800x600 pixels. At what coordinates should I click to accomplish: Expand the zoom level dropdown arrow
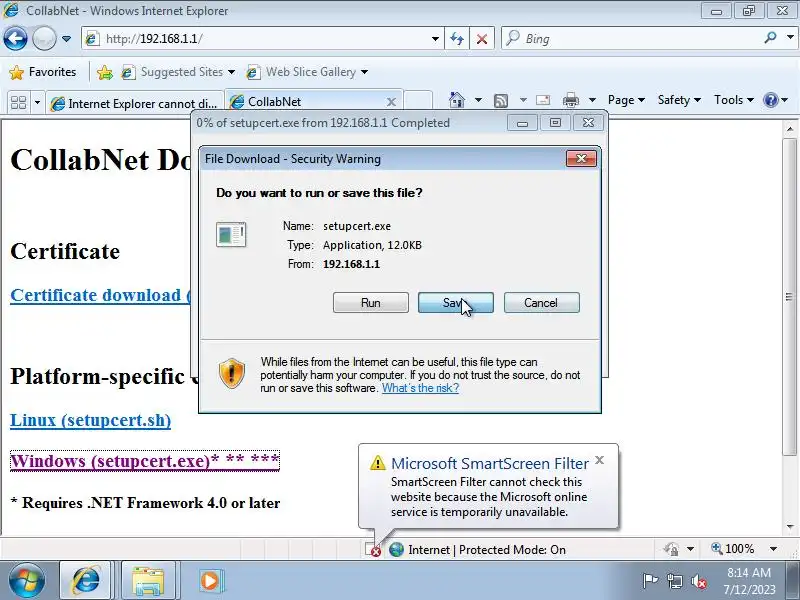point(773,549)
